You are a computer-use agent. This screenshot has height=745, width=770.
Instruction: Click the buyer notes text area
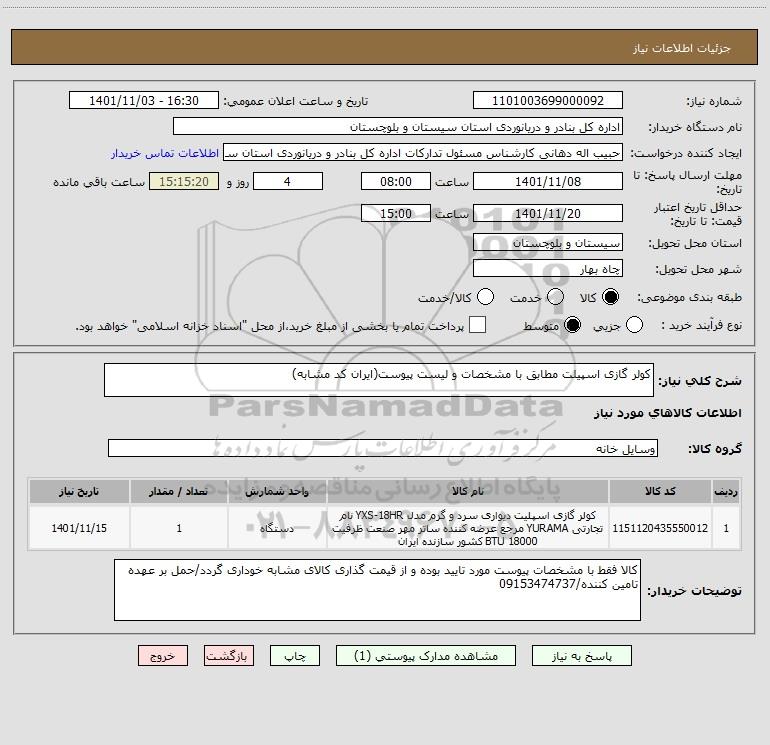377,590
